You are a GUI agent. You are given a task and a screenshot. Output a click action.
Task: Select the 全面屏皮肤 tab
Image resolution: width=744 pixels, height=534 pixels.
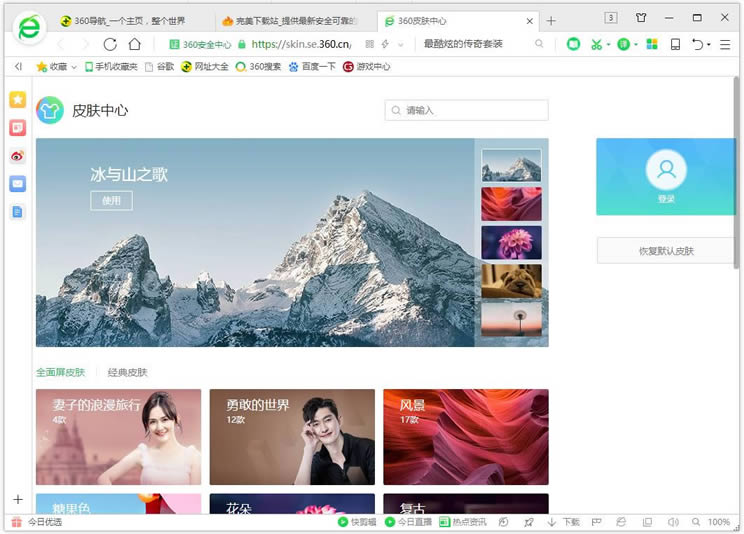point(60,373)
